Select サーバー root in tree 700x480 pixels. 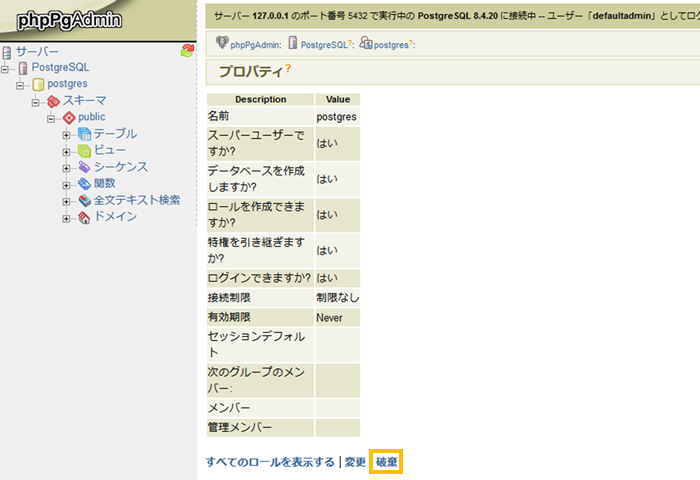36,51
